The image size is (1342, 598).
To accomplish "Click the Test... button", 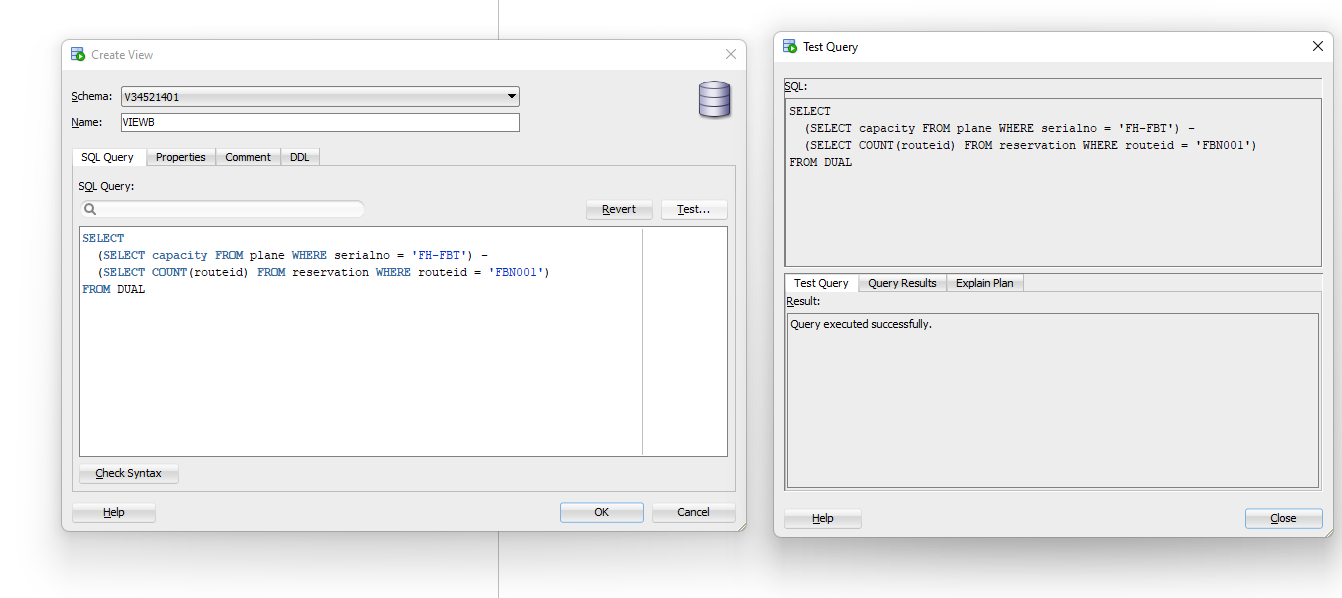I will tap(694, 210).
